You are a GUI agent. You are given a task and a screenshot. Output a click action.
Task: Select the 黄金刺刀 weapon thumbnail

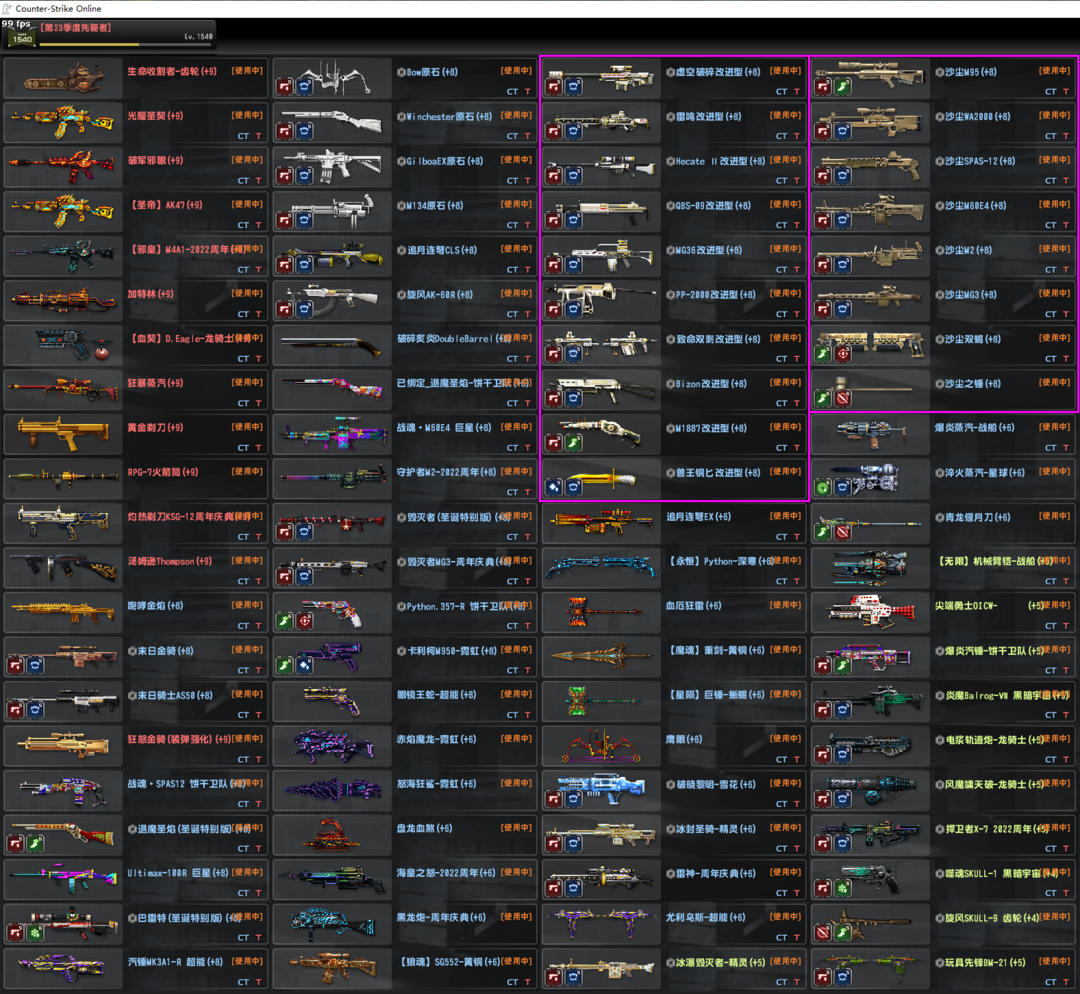coord(62,434)
